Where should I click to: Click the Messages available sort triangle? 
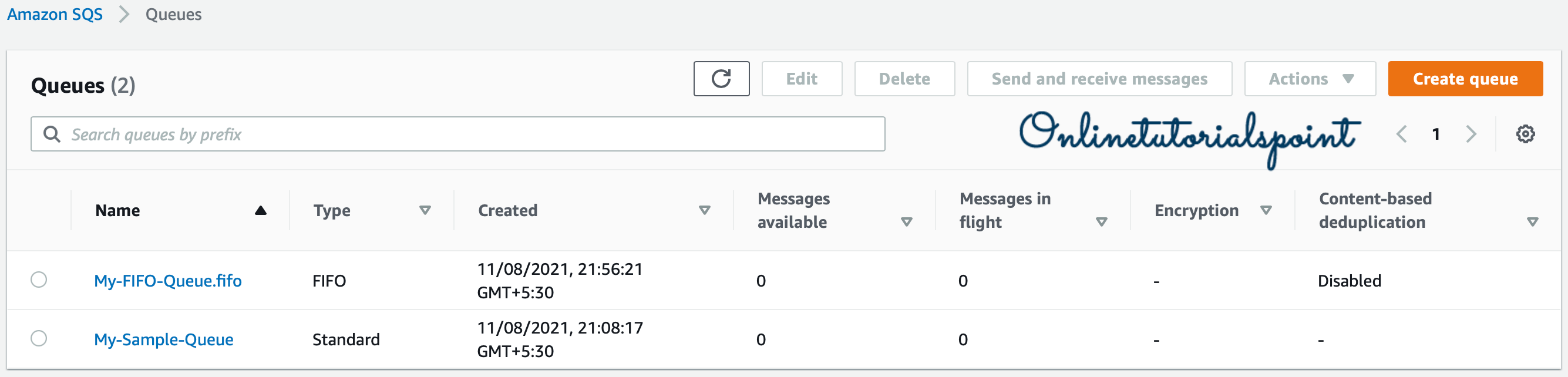[906, 223]
